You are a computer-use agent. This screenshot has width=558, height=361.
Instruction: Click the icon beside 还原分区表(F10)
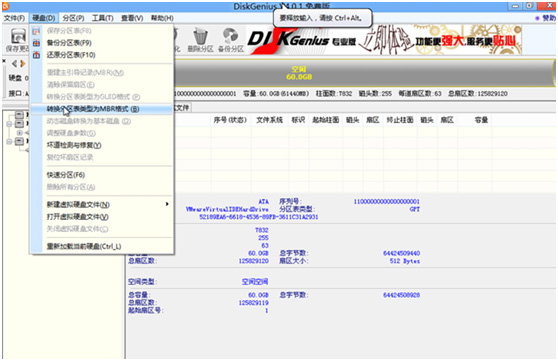[36, 55]
